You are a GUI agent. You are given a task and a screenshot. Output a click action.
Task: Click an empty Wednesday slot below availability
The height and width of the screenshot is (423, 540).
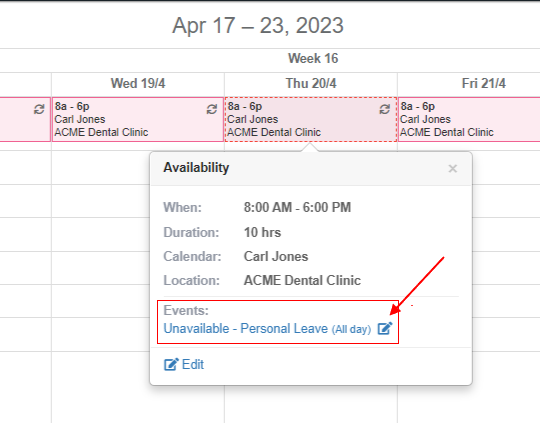point(100,234)
